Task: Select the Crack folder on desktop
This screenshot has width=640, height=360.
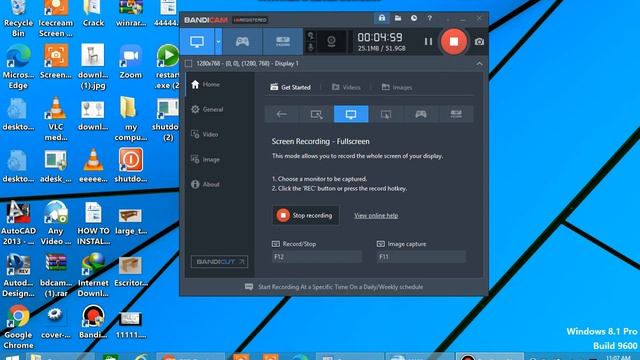Action: pos(93,14)
